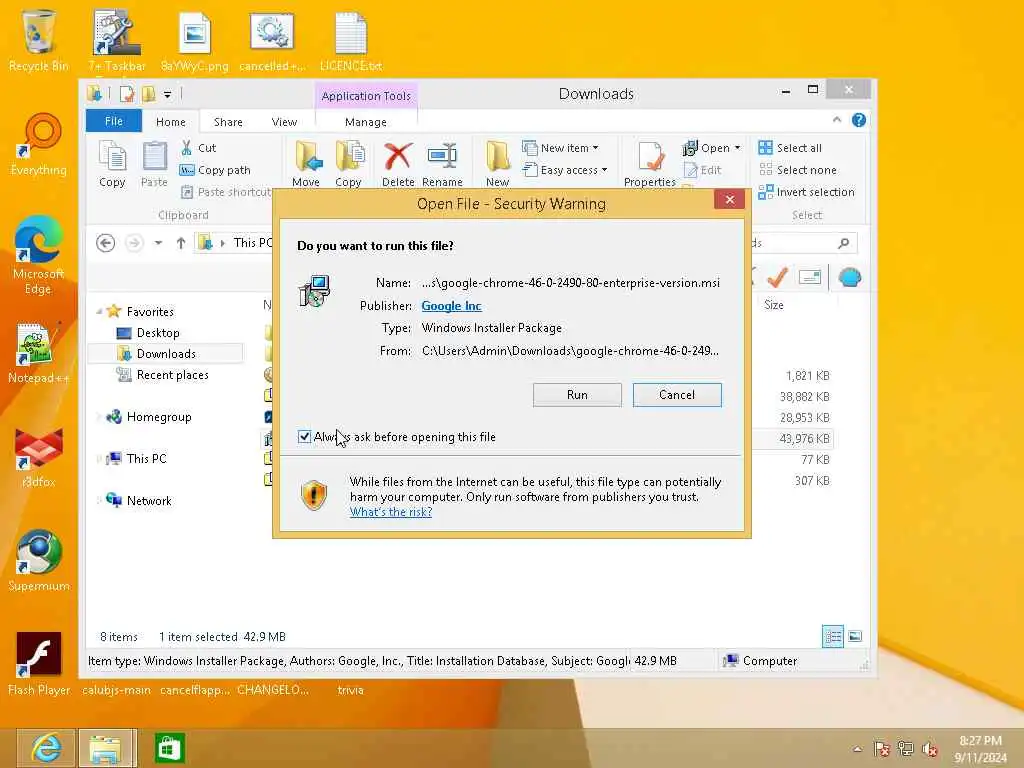This screenshot has height=768, width=1024.
Task: Click the blue shell toolbar icon
Action: pyautogui.click(x=849, y=278)
